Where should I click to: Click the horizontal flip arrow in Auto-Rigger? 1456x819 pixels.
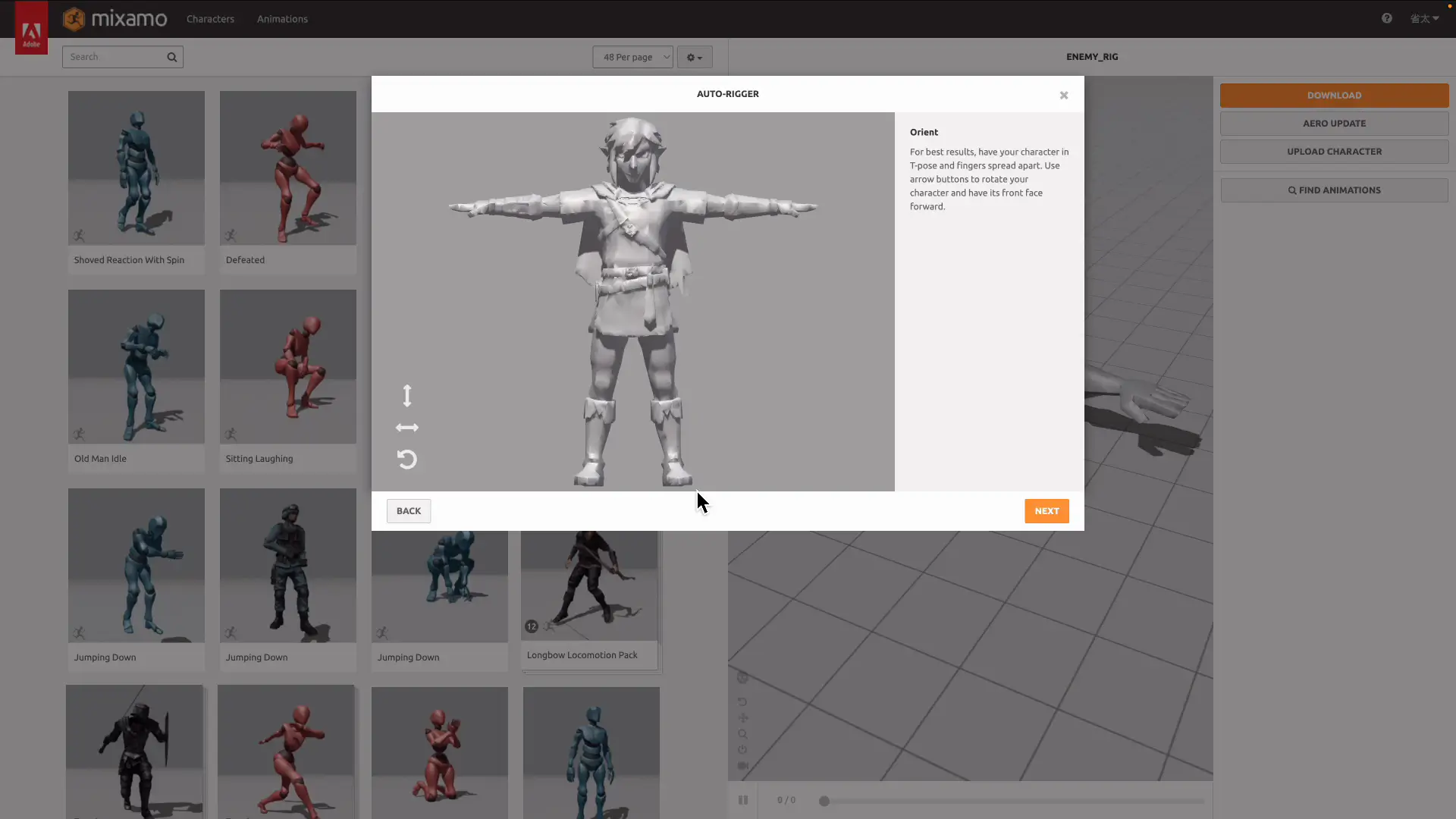tap(407, 428)
